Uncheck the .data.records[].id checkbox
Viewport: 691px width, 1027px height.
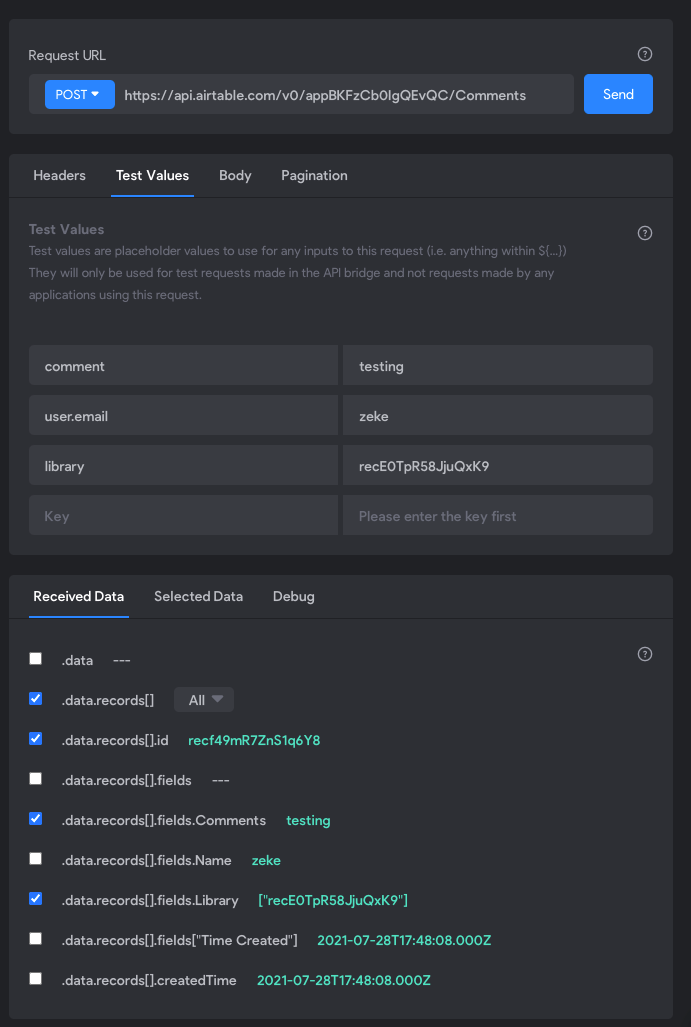(x=35, y=739)
